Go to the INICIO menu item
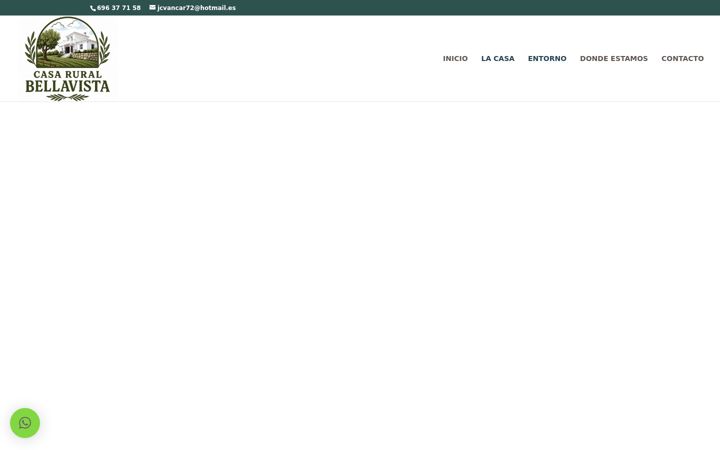 click(x=455, y=58)
